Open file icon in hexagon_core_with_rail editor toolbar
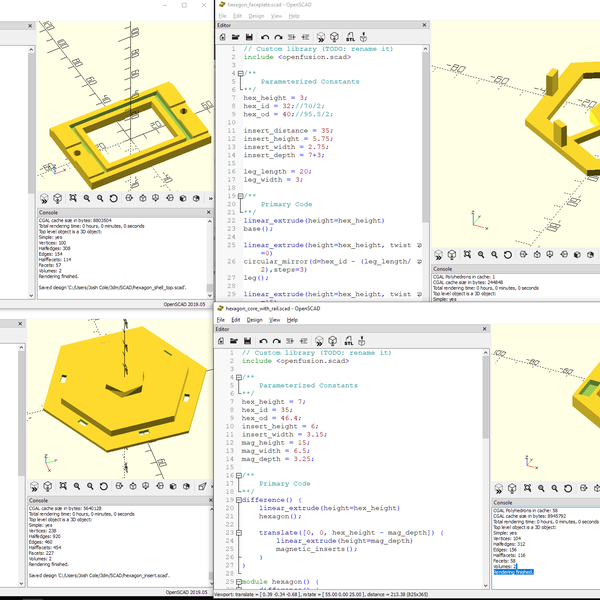 (x=234, y=341)
